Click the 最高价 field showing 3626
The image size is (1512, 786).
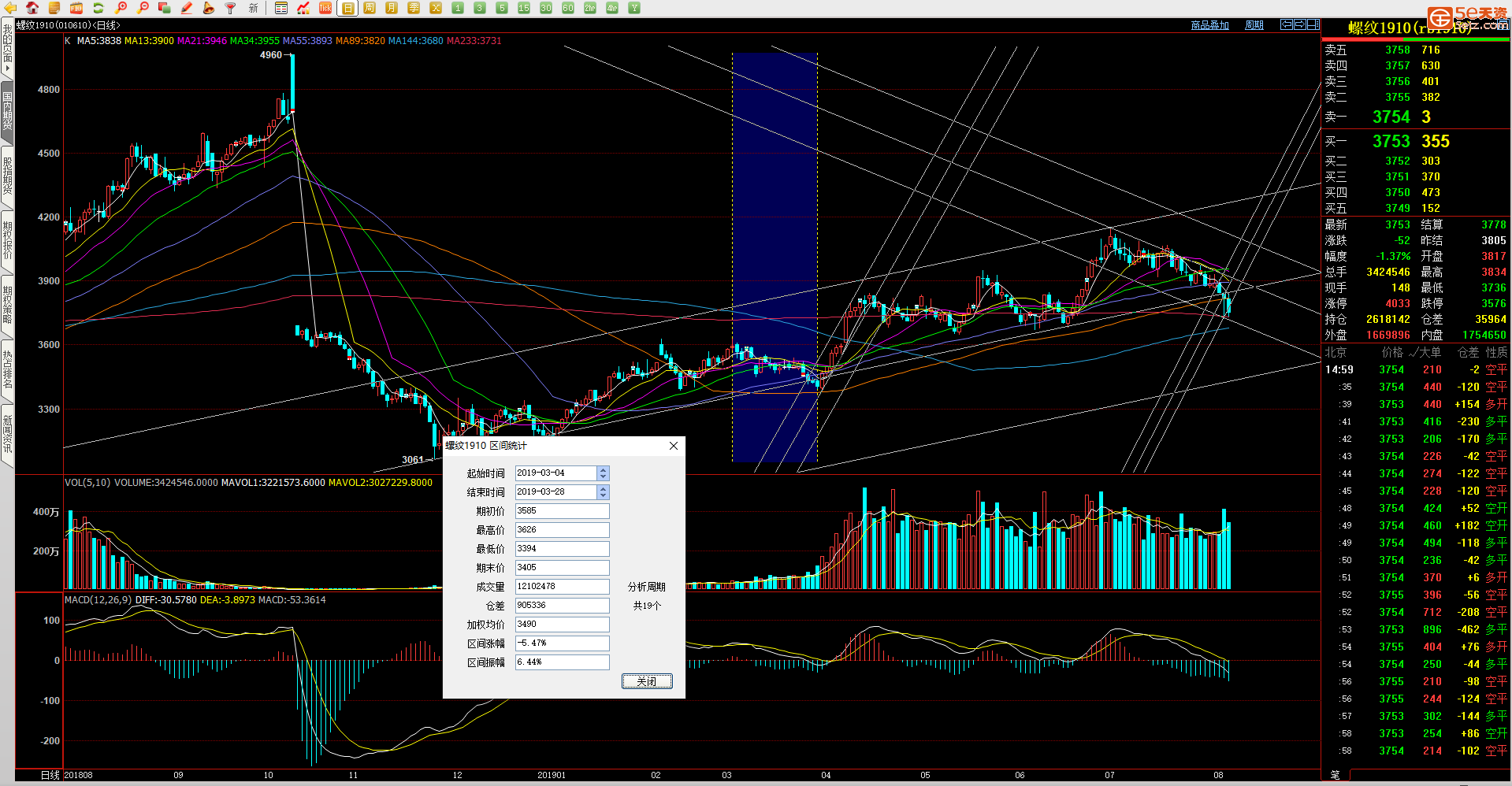(x=562, y=530)
